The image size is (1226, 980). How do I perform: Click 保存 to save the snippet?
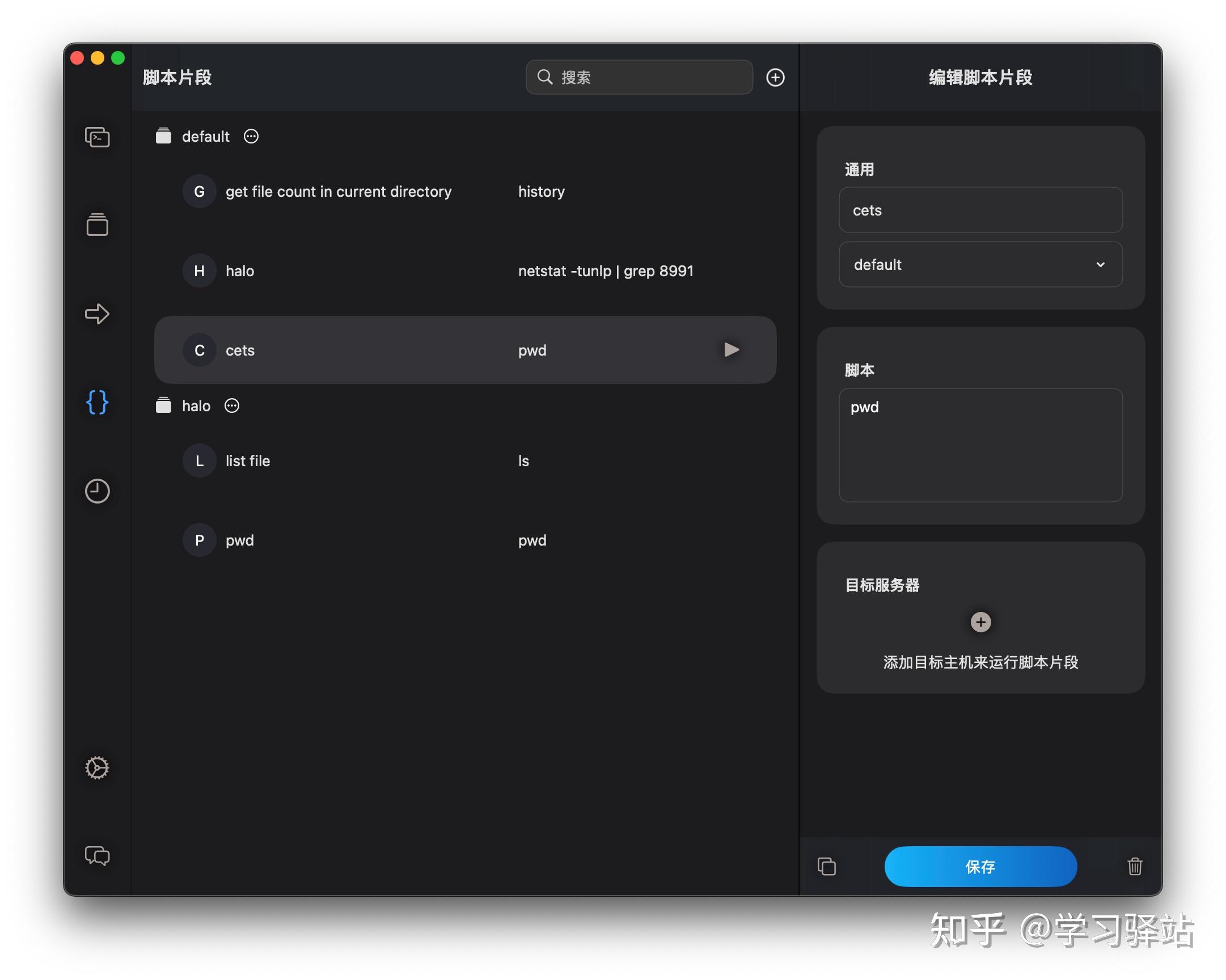click(980, 867)
